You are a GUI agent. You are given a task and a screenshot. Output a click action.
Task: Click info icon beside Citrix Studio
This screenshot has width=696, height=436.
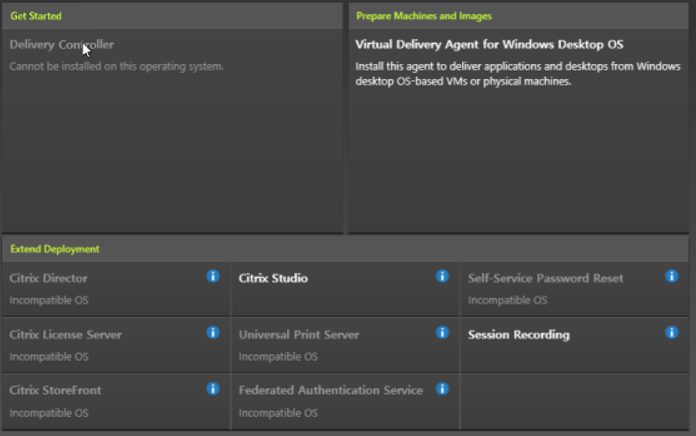tap(442, 276)
